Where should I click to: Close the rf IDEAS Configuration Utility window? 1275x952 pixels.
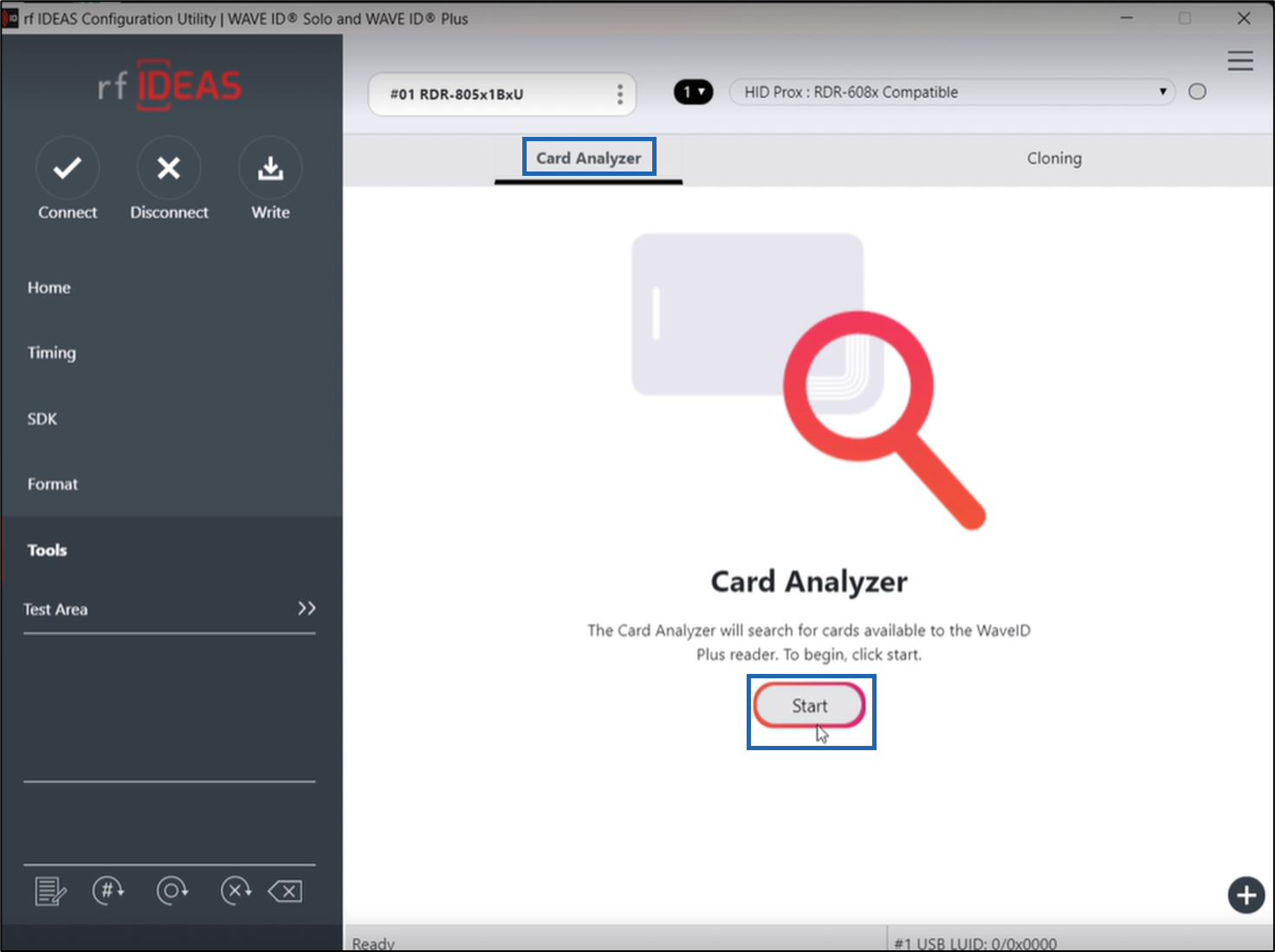[1244, 18]
